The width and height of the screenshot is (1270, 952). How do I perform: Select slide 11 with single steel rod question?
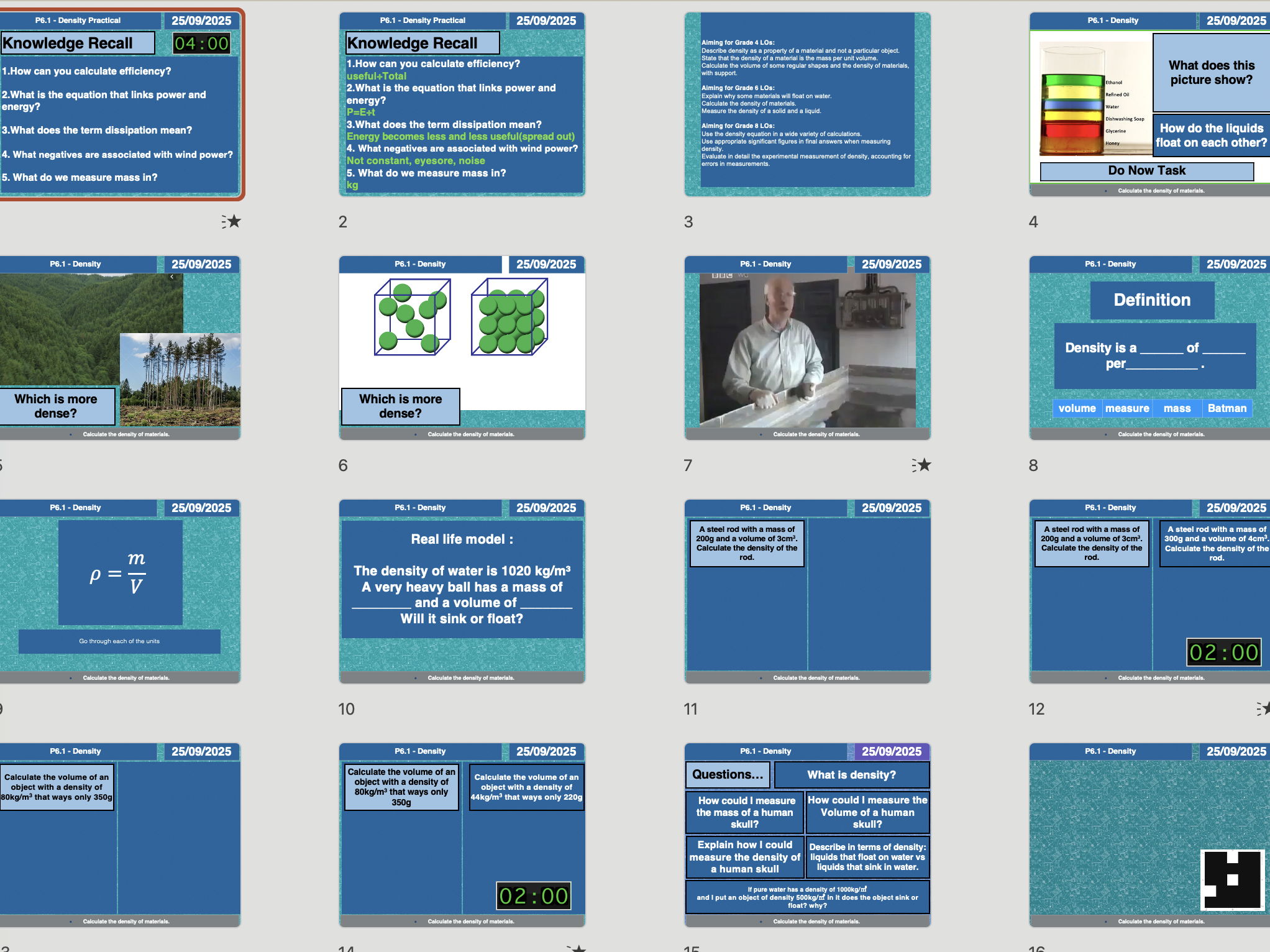tap(807, 591)
